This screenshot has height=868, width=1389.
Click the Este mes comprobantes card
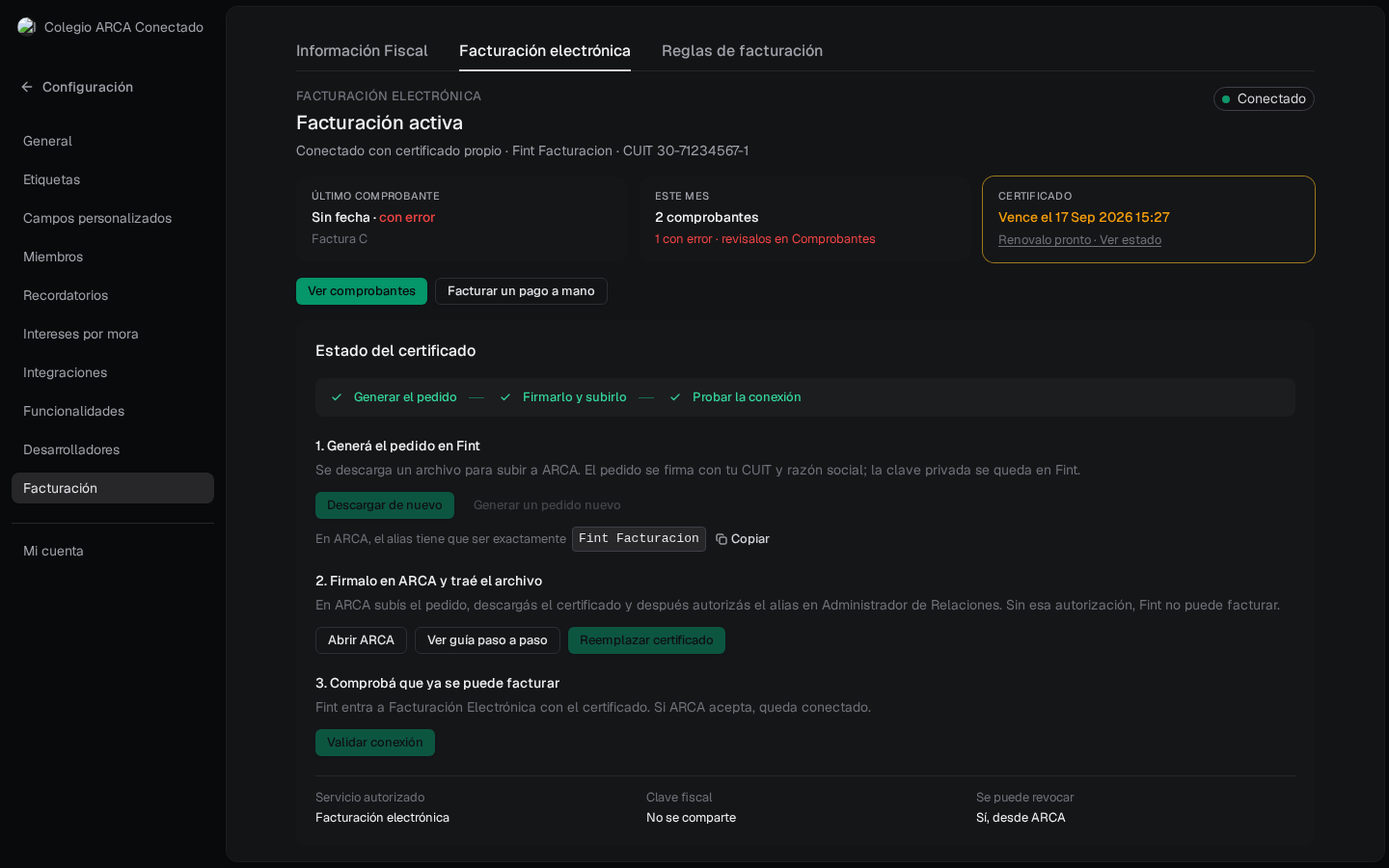pyautogui.click(x=804, y=219)
